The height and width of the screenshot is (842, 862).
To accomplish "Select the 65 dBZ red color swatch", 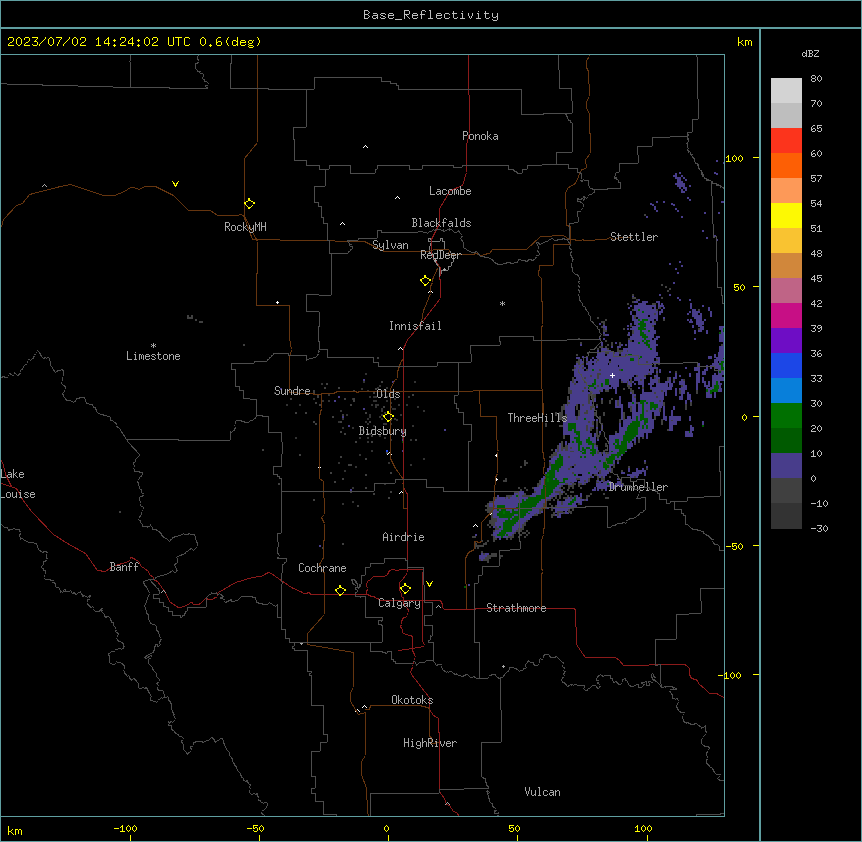I will 786,140.
